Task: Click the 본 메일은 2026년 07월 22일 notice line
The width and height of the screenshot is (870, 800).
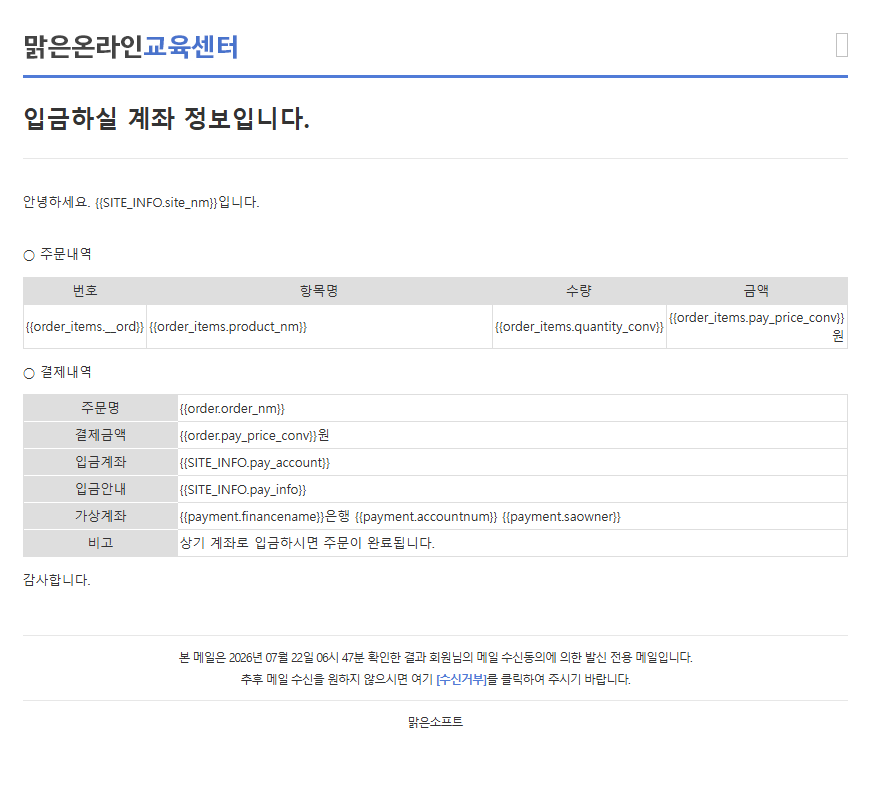Action: pyautogui.click(x=436, y=657)
